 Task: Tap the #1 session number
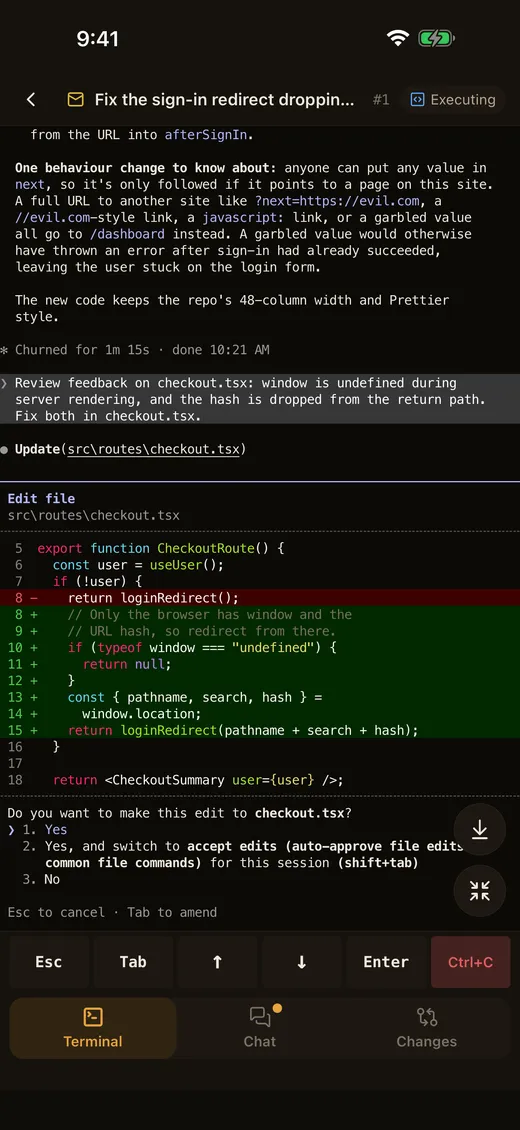pyautogui.click(x=381, y=99)
